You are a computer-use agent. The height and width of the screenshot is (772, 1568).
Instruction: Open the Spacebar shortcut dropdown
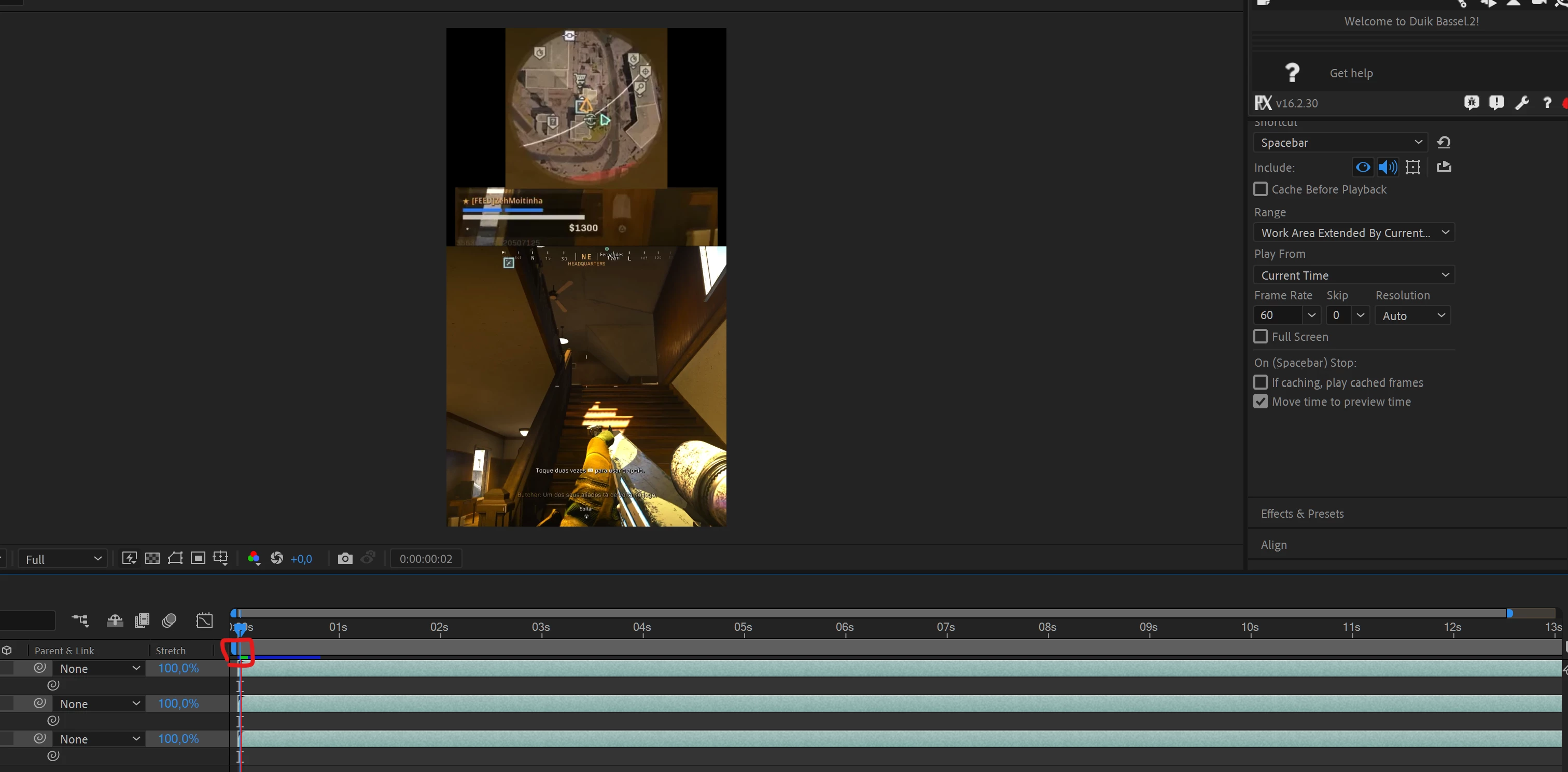coord(1340,143)
